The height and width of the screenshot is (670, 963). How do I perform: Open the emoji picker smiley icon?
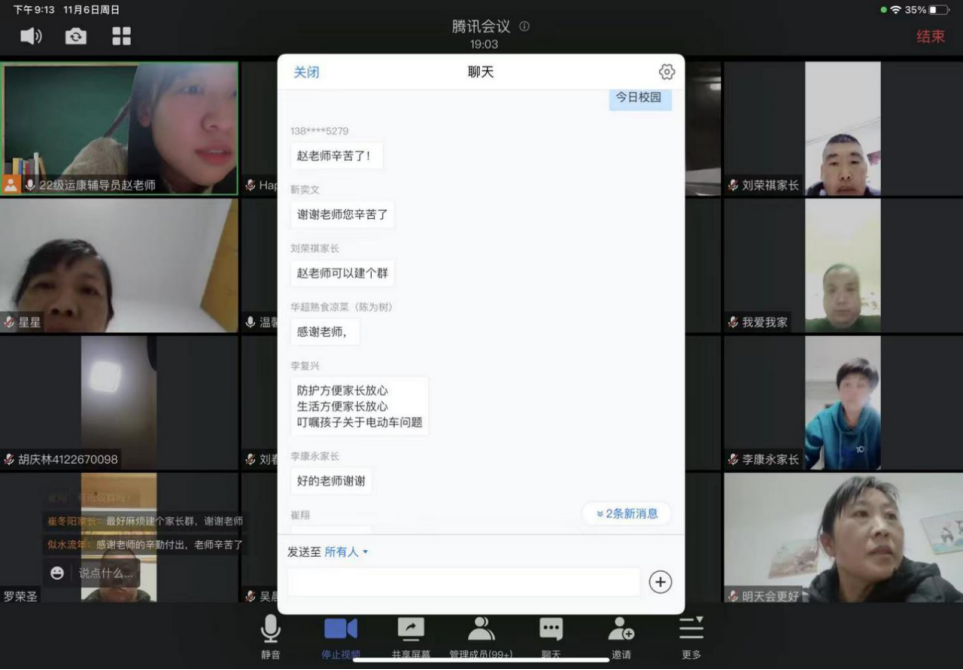(x=57, y=573)
